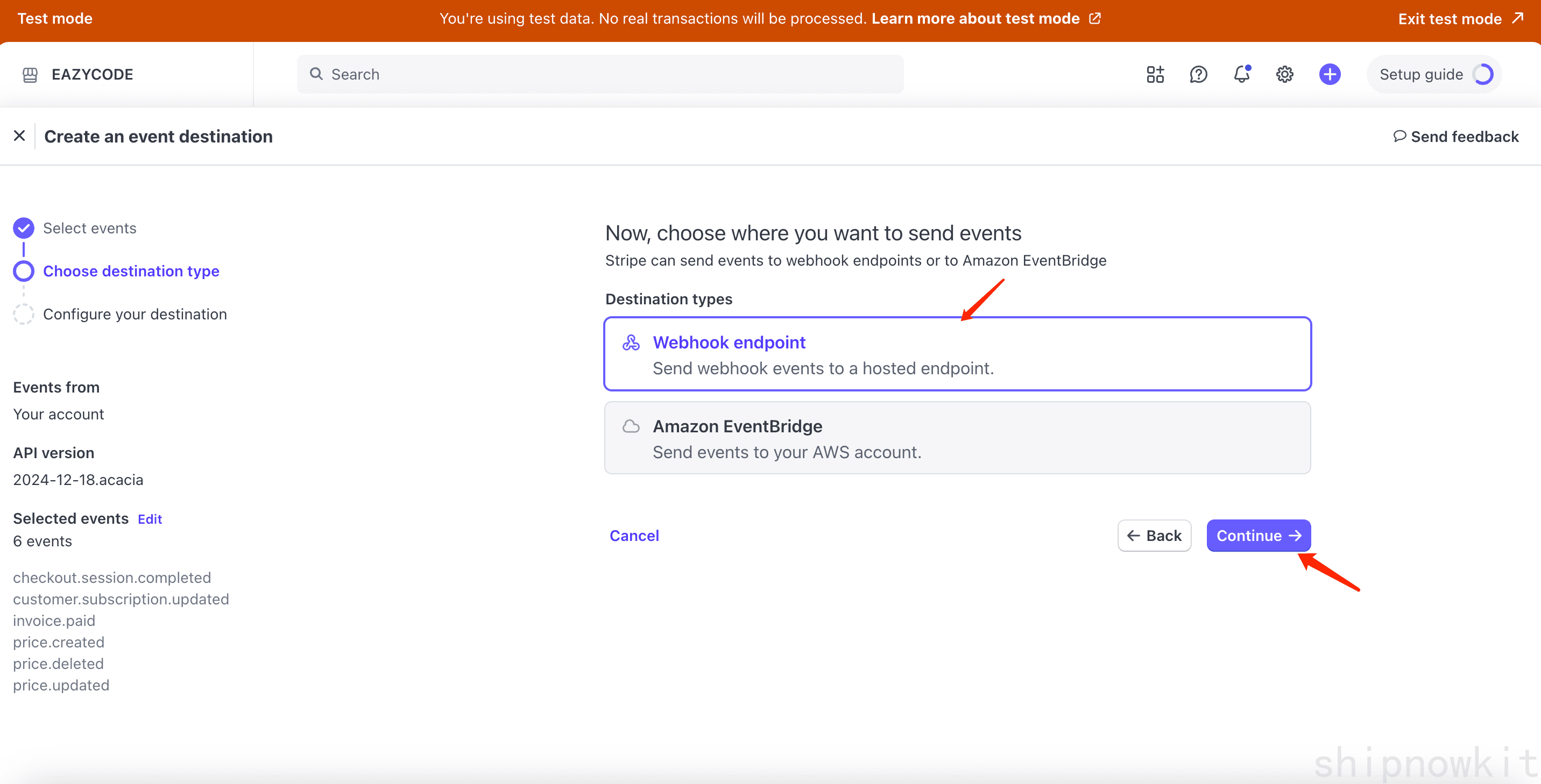Open the Setup guide panel

pos(1422,74)
